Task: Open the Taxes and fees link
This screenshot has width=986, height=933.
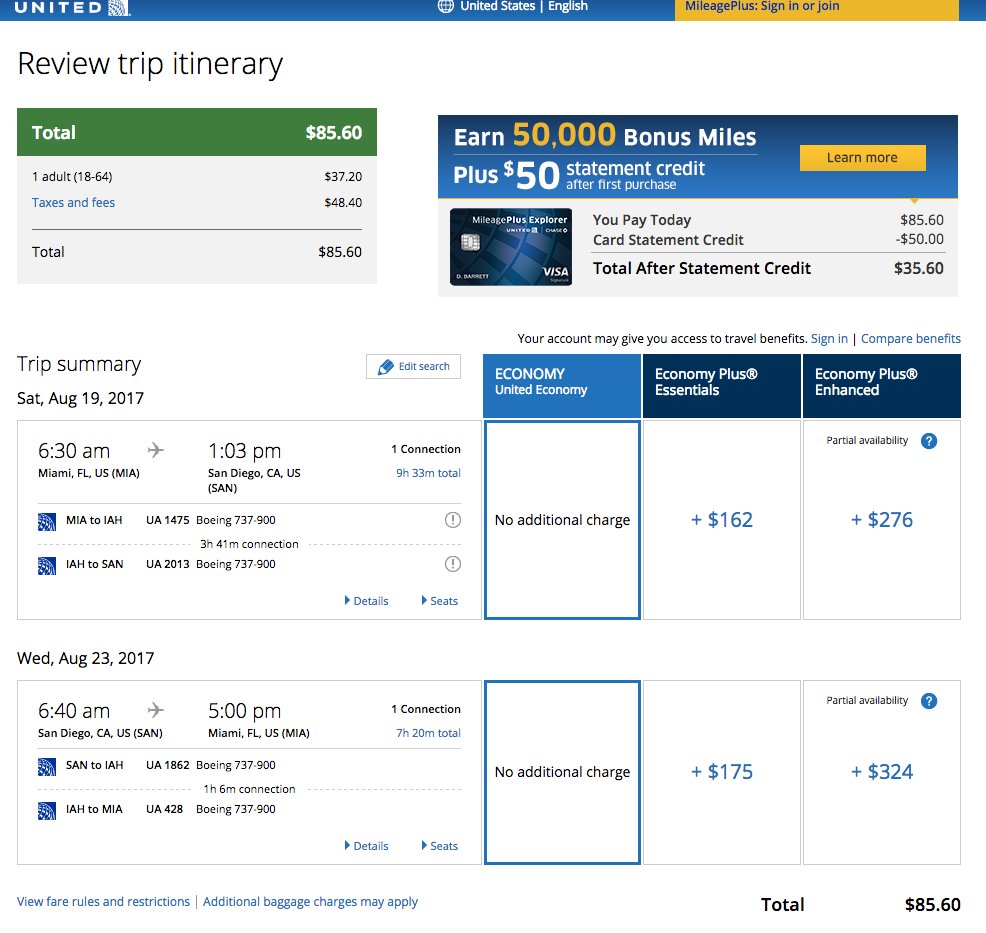Action: pyautogui.click(x=74, y=202)
